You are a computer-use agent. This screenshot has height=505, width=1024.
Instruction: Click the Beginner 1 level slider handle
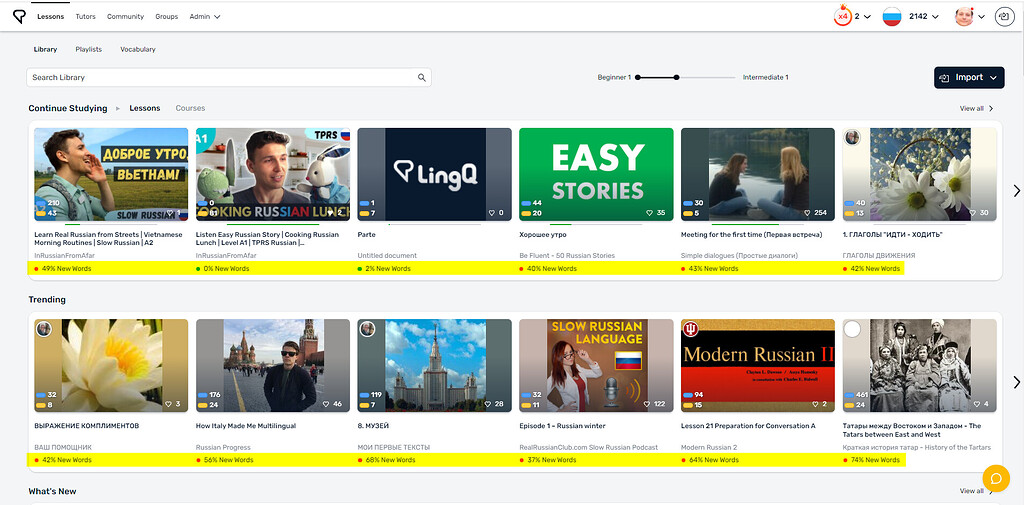coord(637,77)
